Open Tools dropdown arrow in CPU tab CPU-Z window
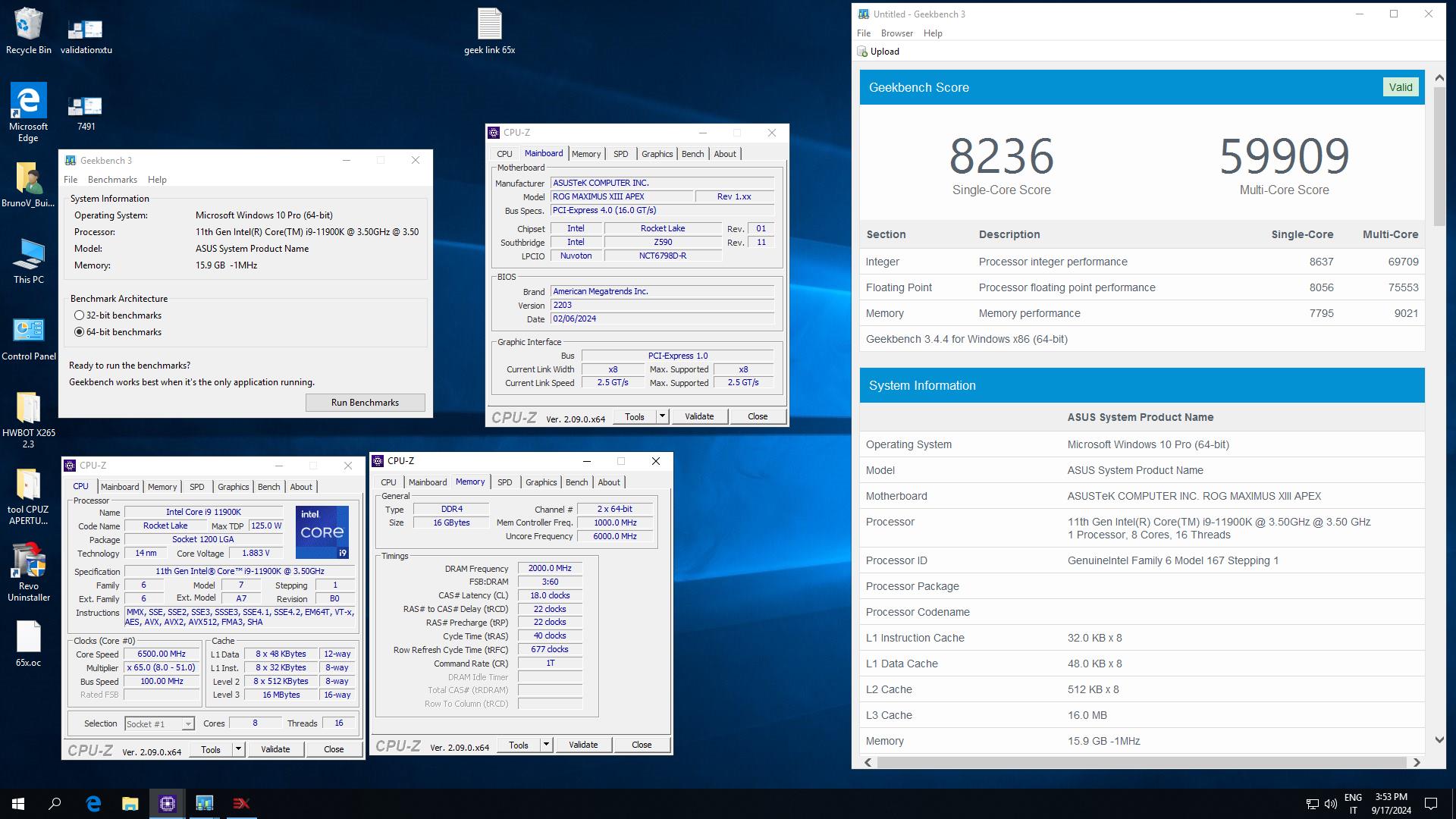 pyautogui.click(x=238, y=749)
